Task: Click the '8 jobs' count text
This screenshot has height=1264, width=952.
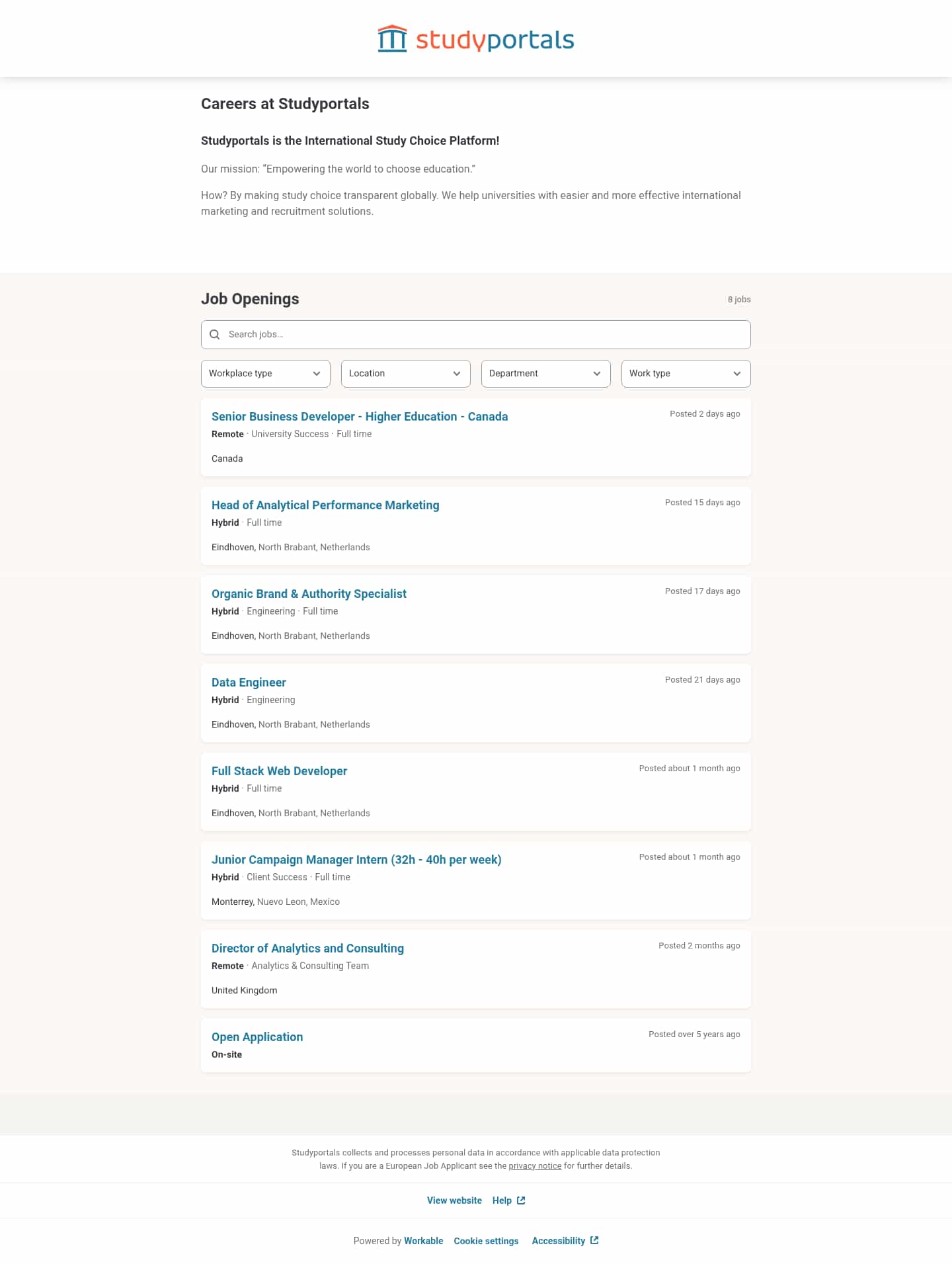Action: click(739, 300)
